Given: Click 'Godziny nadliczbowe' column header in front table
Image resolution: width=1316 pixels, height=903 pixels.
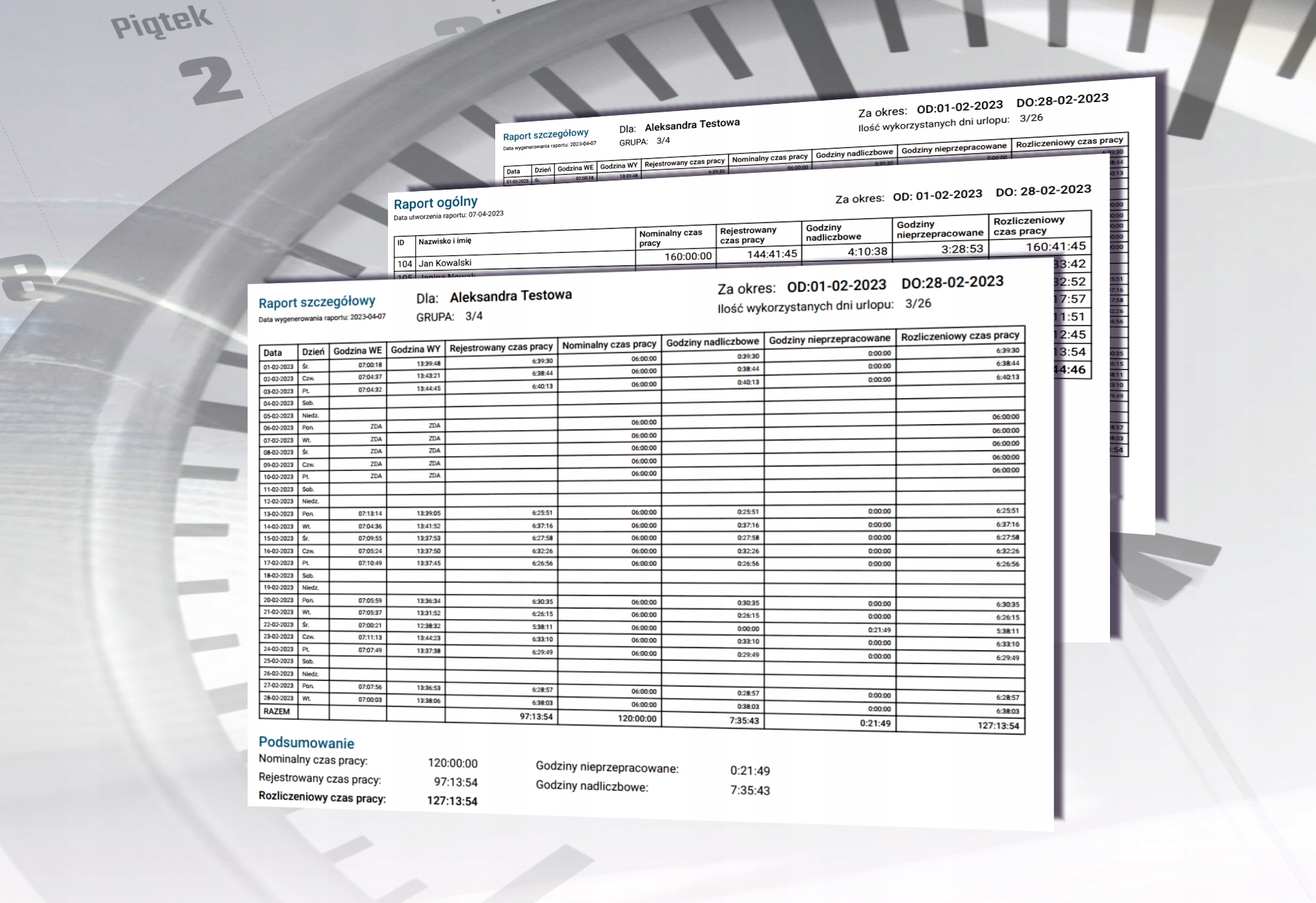Looking at the screenshot, I should 712,342.
